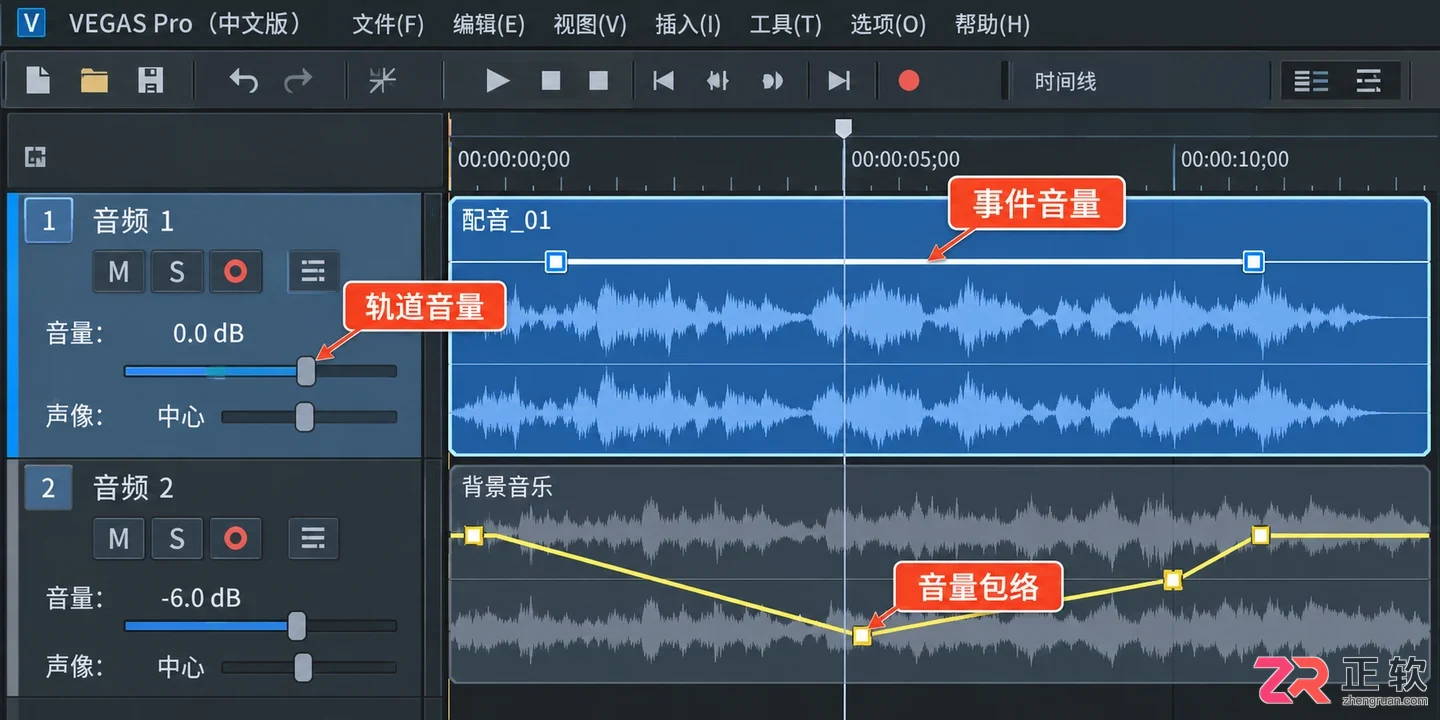This screenshot has width=1440, height=720.
Task: Jump to the start of the project
Action: point(663,80)
